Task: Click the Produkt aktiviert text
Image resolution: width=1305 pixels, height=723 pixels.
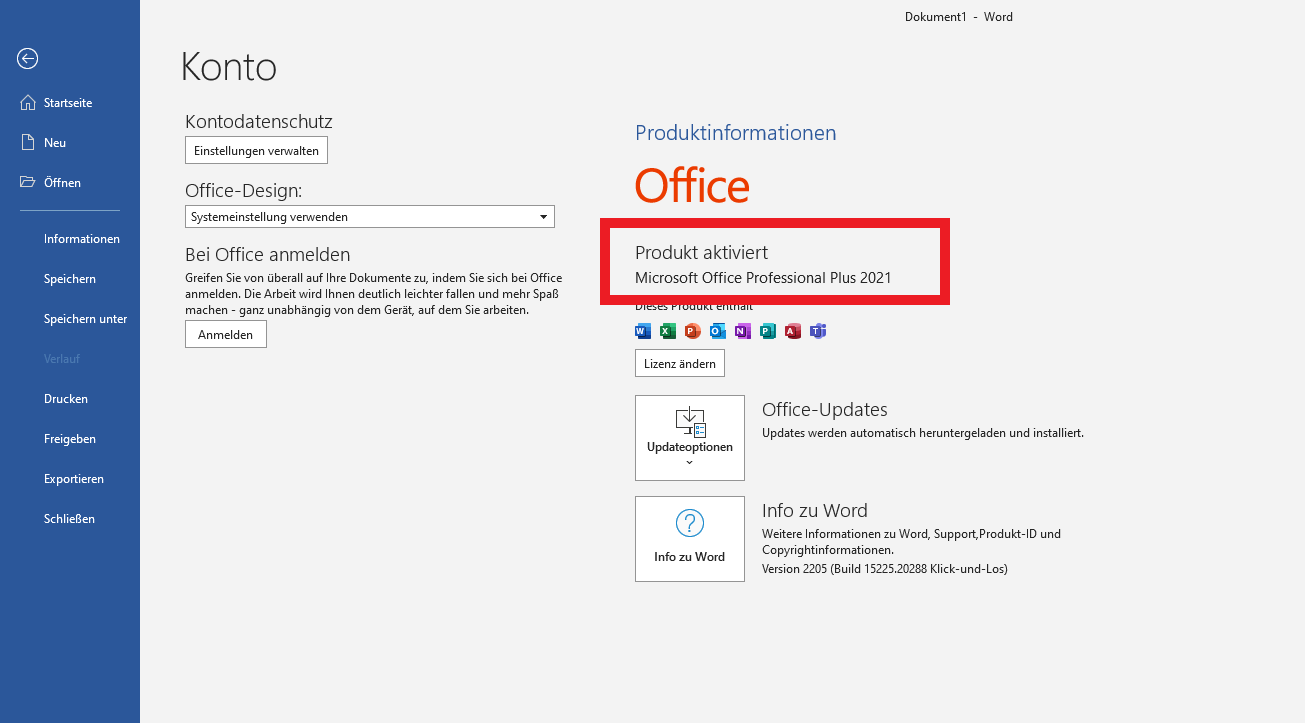Action: [702, 253]
